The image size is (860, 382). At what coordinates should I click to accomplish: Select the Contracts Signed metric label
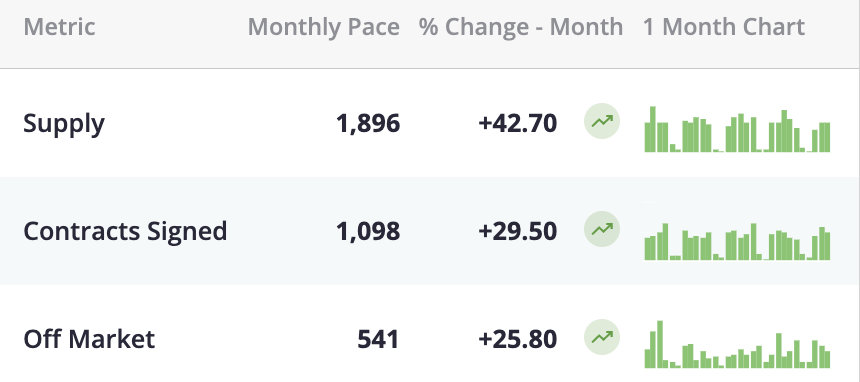pos(125,231)
